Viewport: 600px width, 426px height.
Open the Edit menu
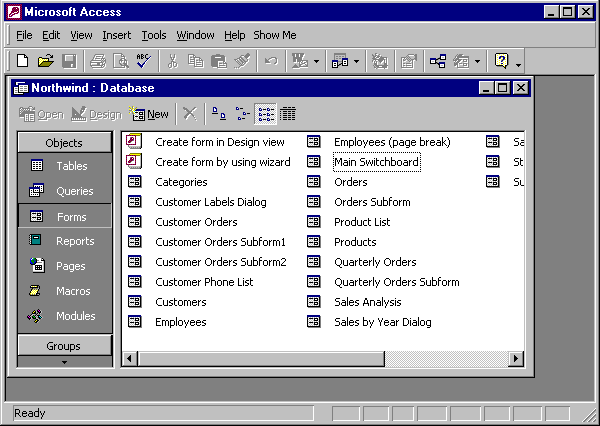51,35
